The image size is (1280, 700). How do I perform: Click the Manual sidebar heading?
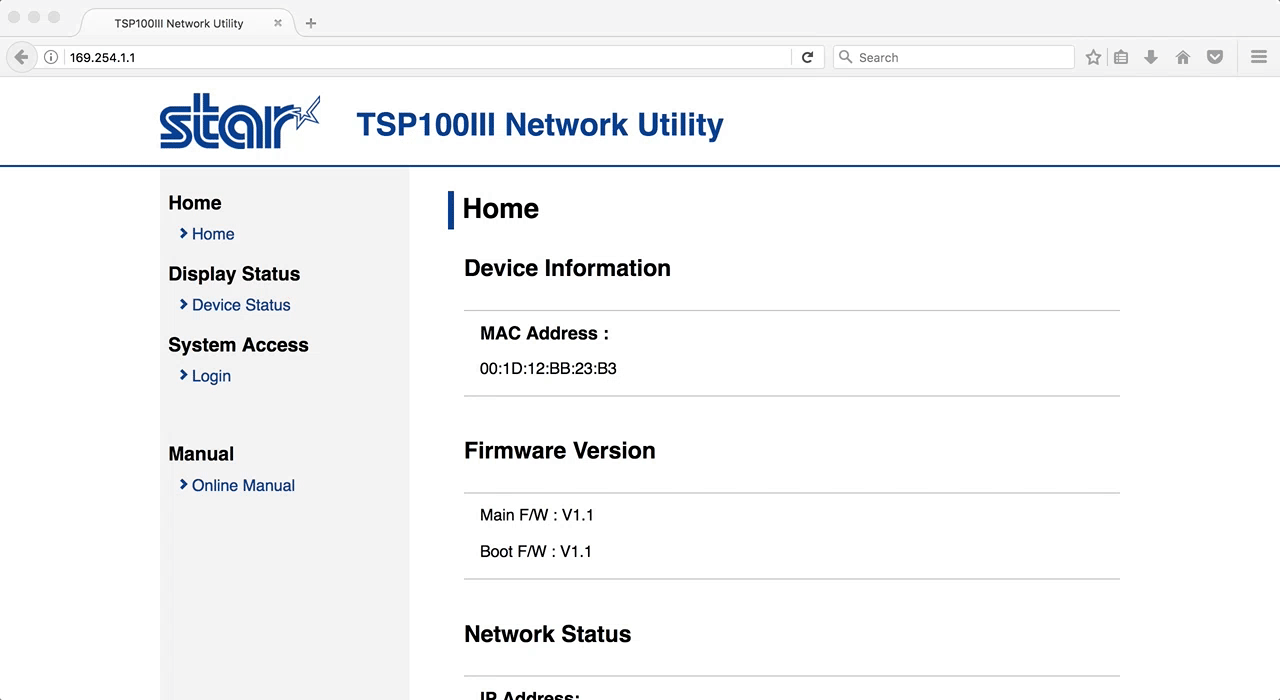pos(201,454)
